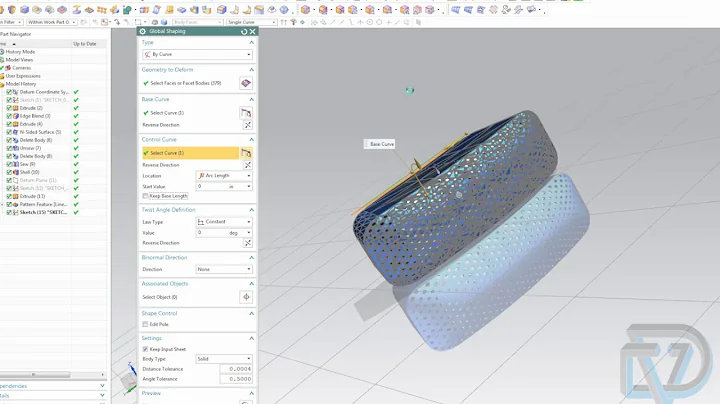Open the Law Type Constant dropdown
The image size is (720, 404).
(x=224, y=222)
